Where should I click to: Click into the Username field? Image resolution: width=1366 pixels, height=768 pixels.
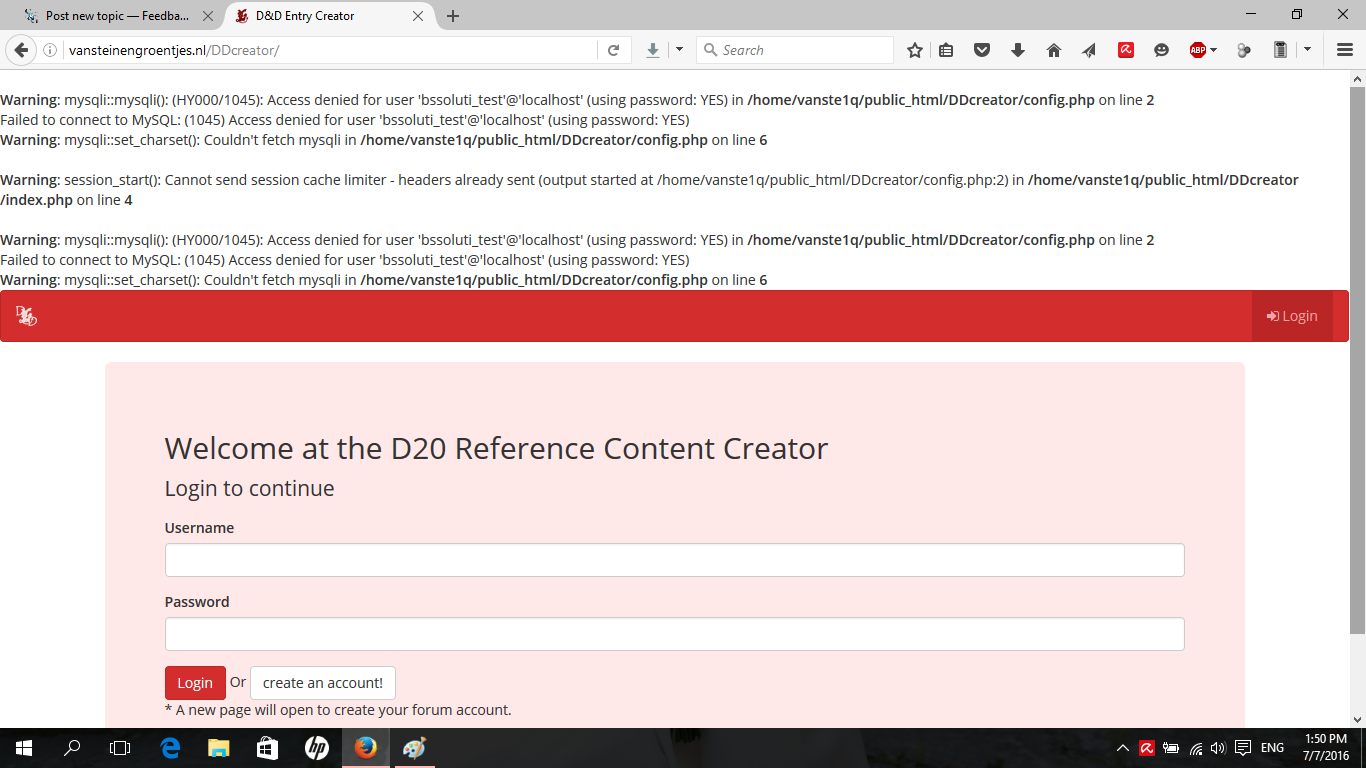point(674,560)
